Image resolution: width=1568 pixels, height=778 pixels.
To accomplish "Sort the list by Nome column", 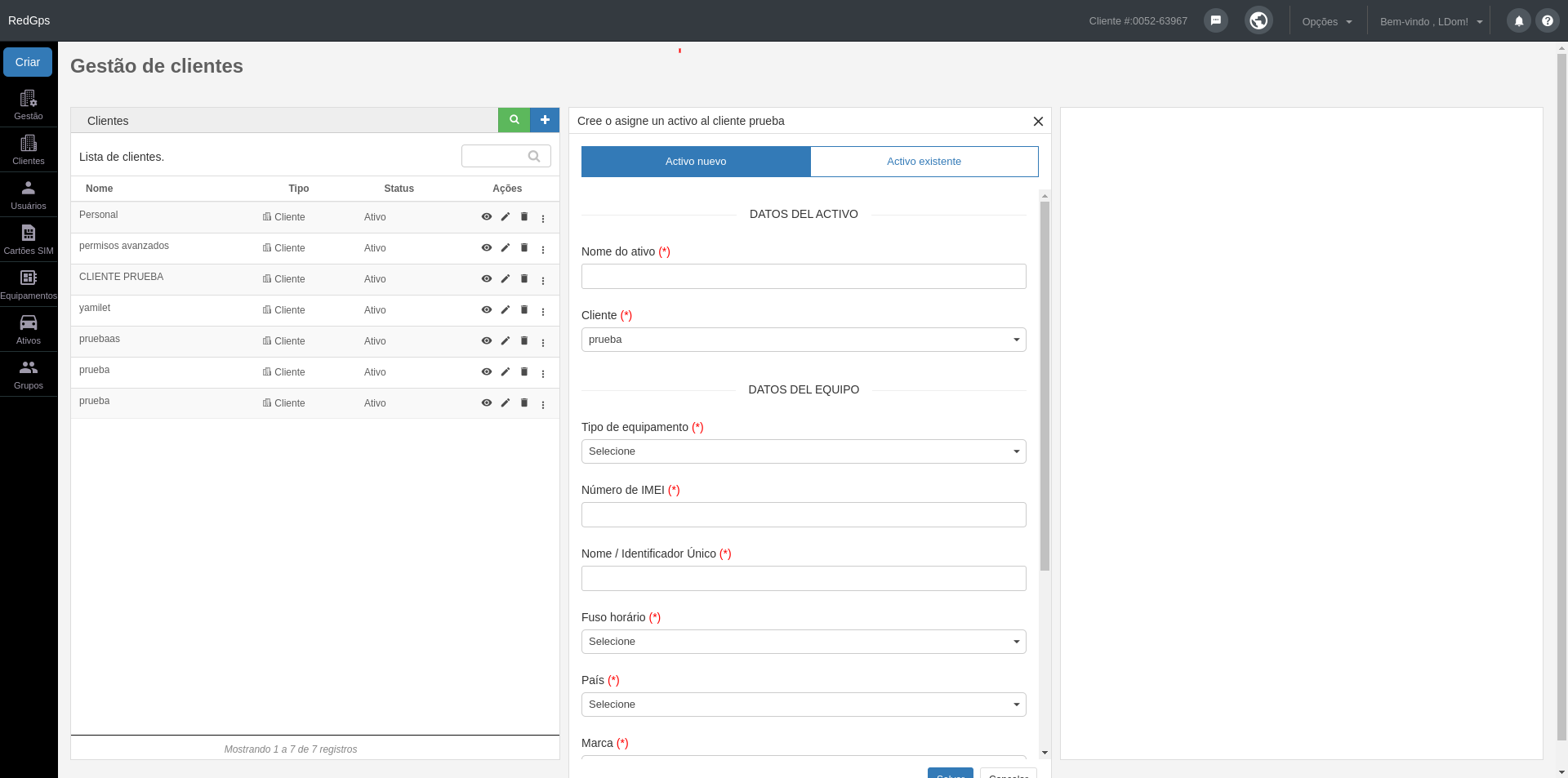I will pyautogui.click(x=100, y=189).
